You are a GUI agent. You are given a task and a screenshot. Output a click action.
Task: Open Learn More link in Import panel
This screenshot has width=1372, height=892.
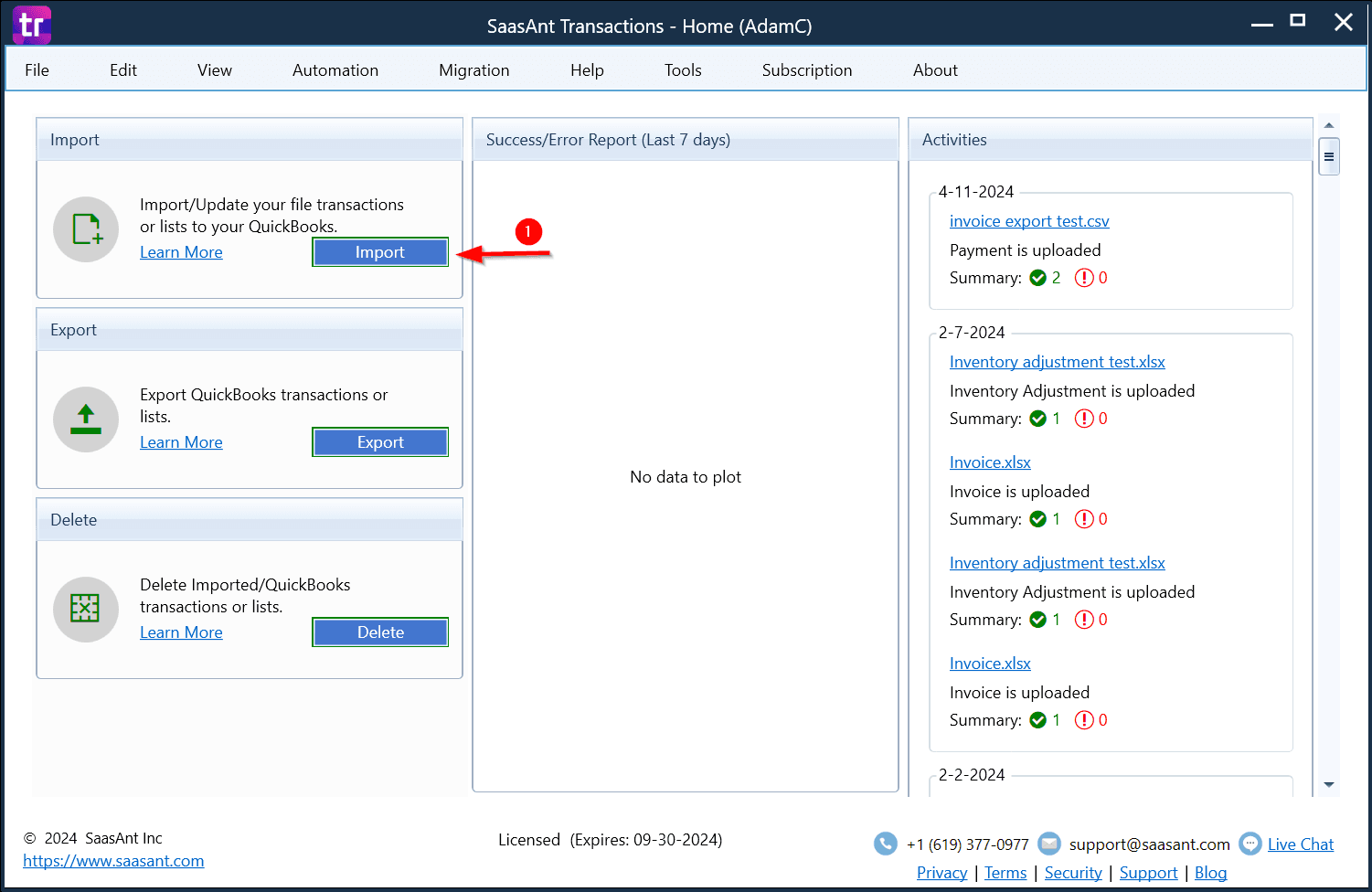(181, 252)
